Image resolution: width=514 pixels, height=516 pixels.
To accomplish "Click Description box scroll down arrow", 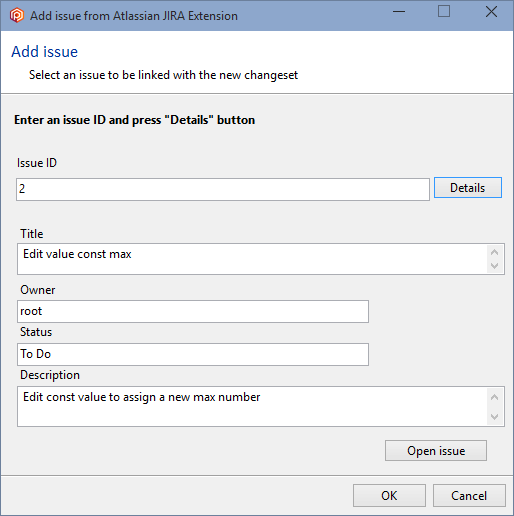I will click(x=495, y=416).
